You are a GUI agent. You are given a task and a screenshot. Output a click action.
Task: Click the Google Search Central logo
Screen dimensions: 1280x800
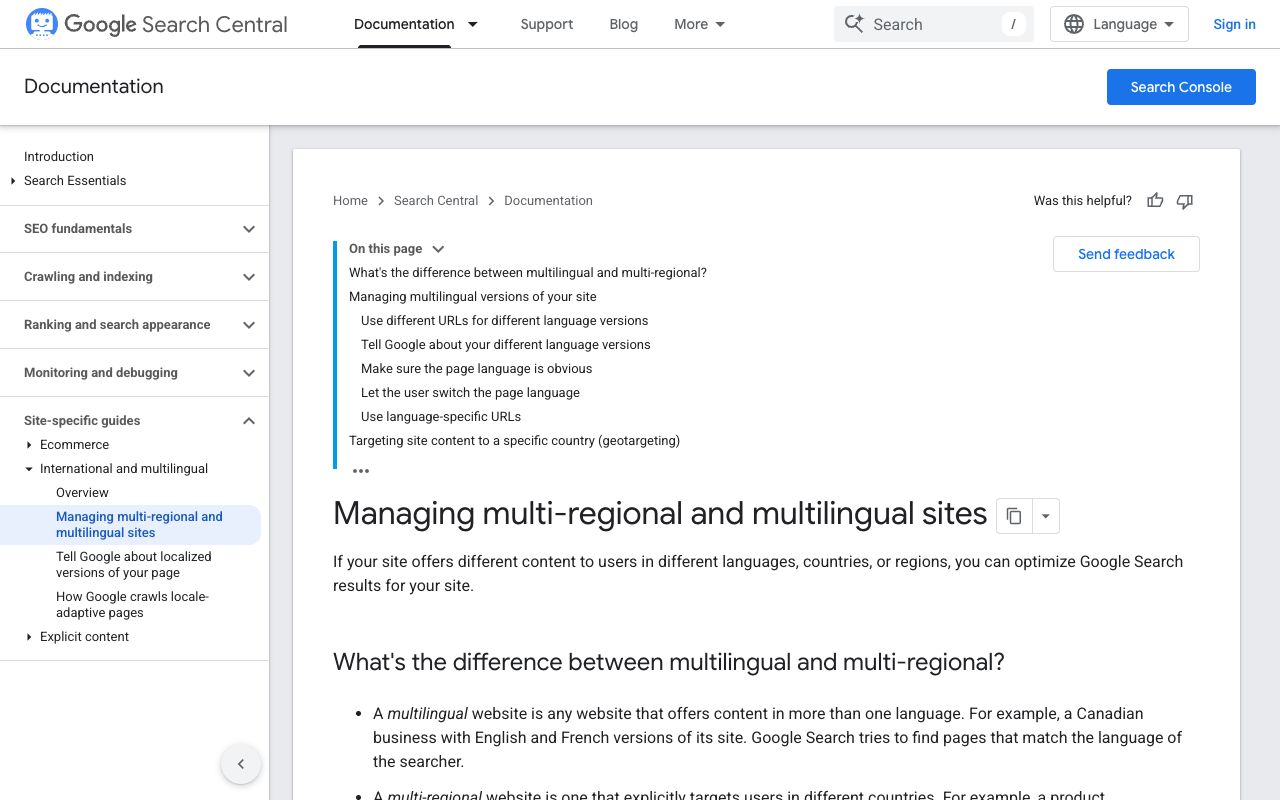156,24
